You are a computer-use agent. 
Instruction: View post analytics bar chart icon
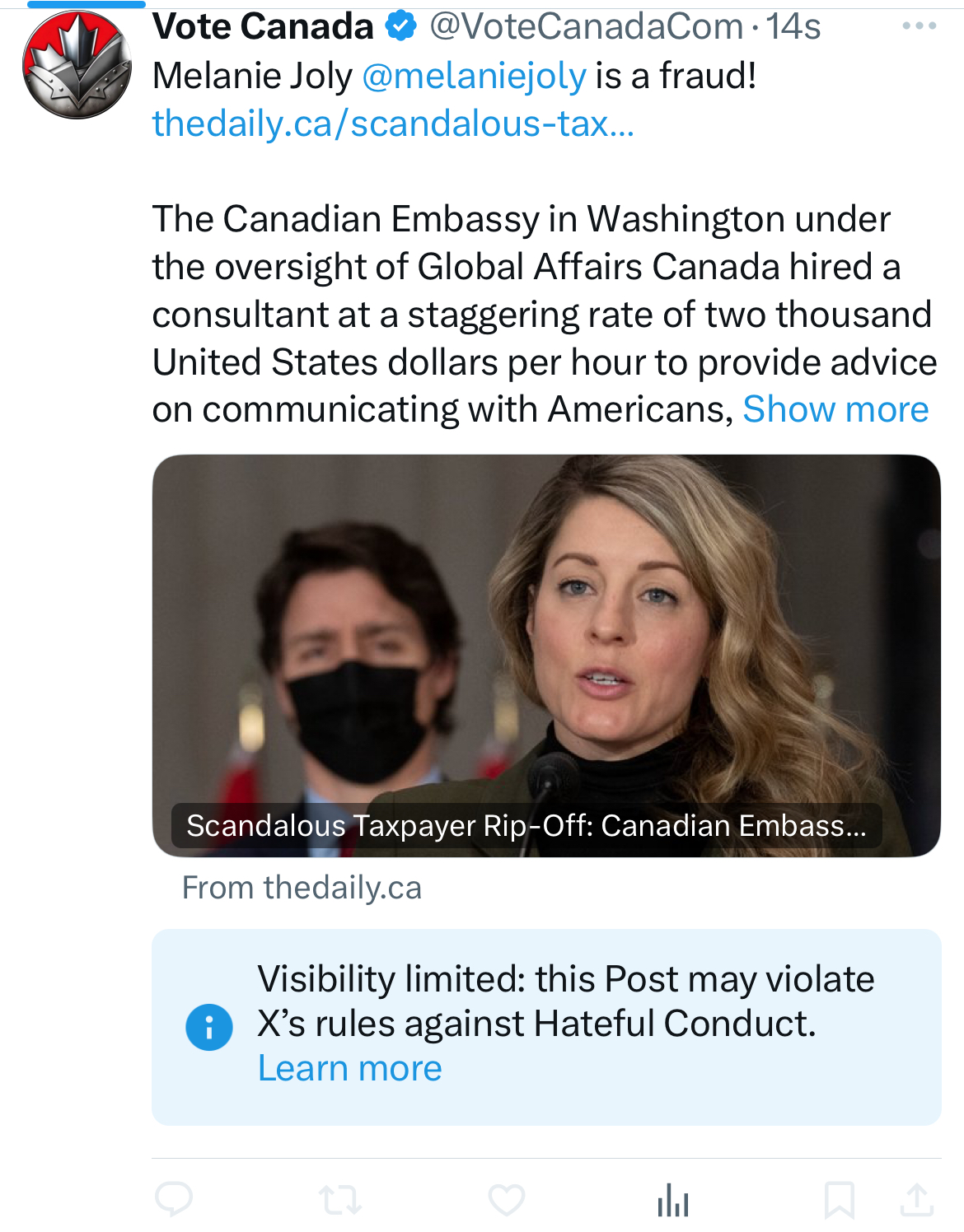(x=673, y=1200)
